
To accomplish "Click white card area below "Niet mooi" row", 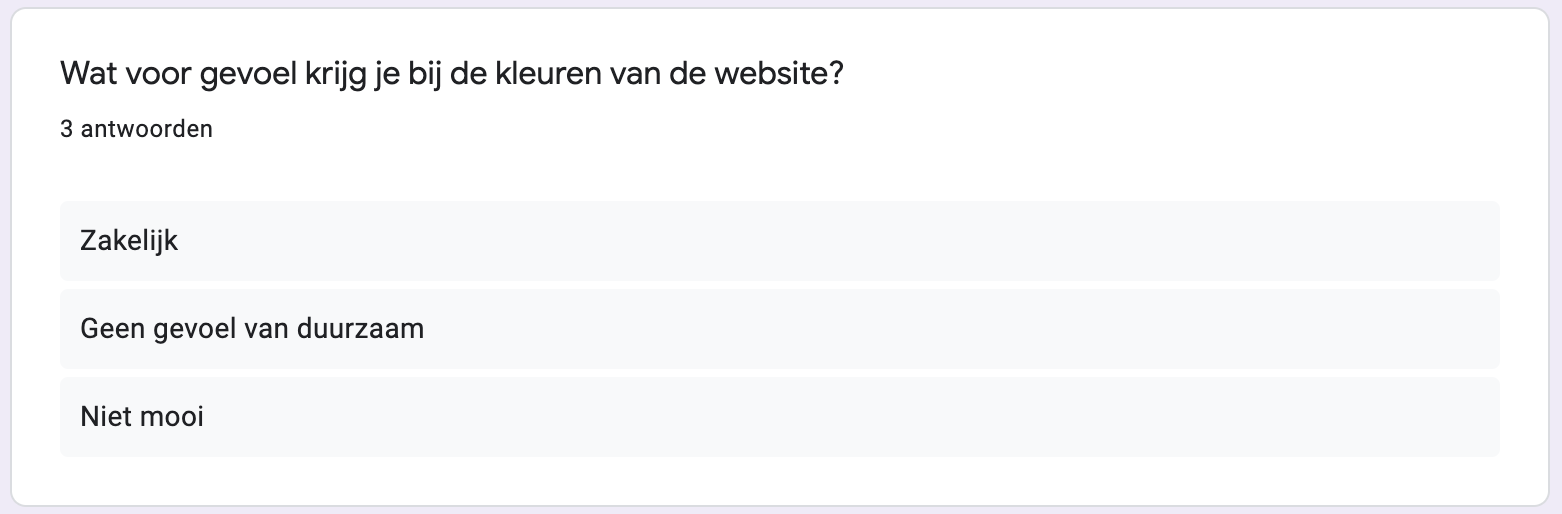I will tap(779, 480).
